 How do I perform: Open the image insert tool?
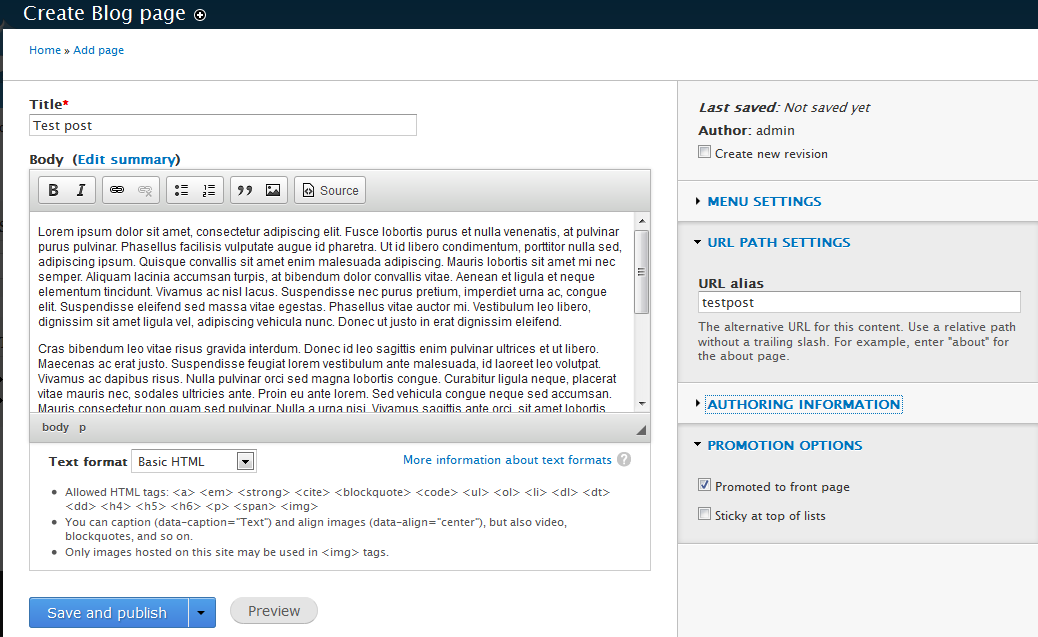[273, 189]
